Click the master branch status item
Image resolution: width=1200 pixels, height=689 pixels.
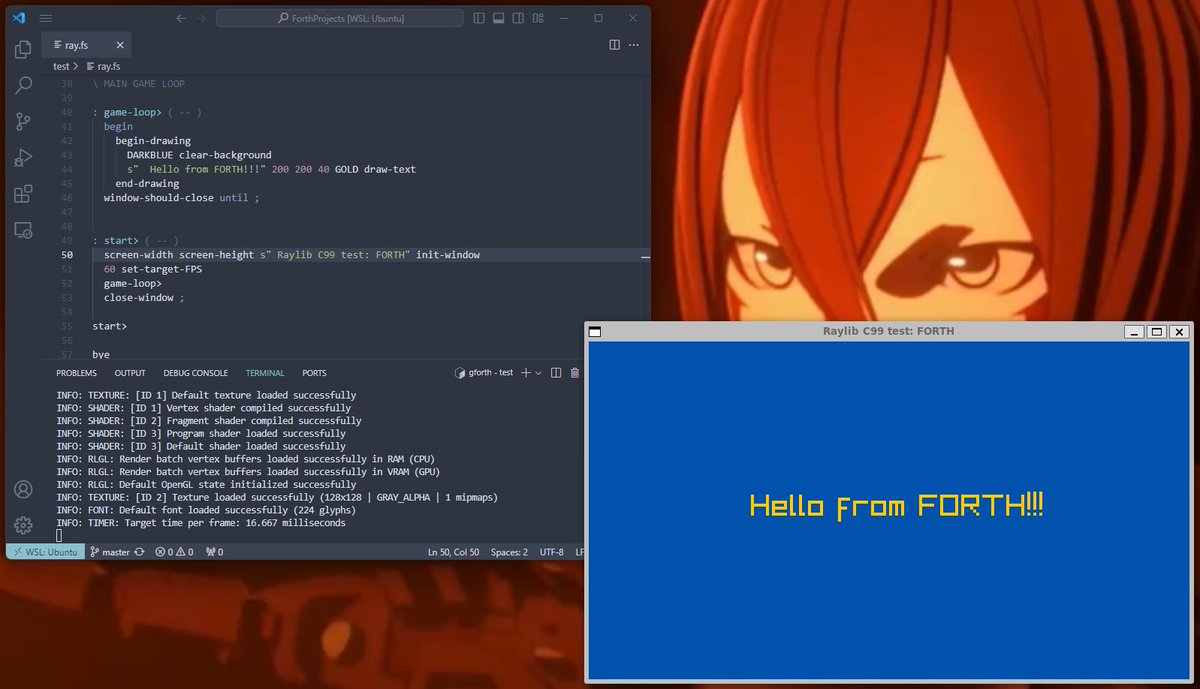coord(110,552)
